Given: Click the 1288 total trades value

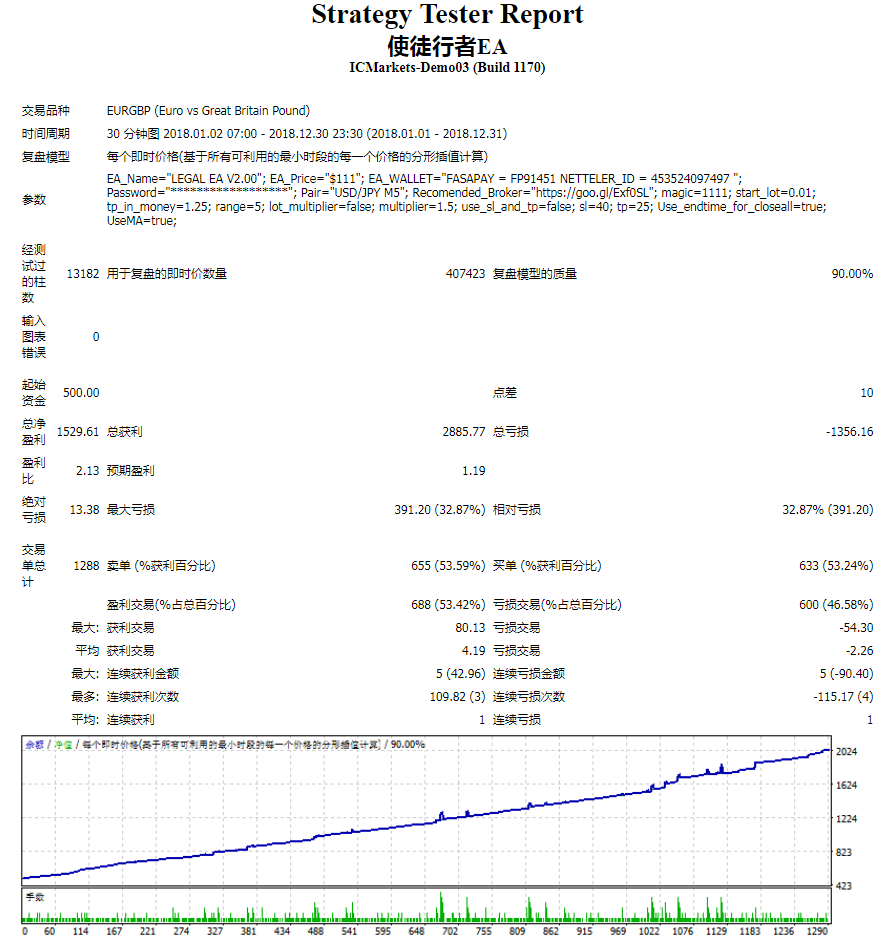Looking at the screenshot, I should coord(86,566).
